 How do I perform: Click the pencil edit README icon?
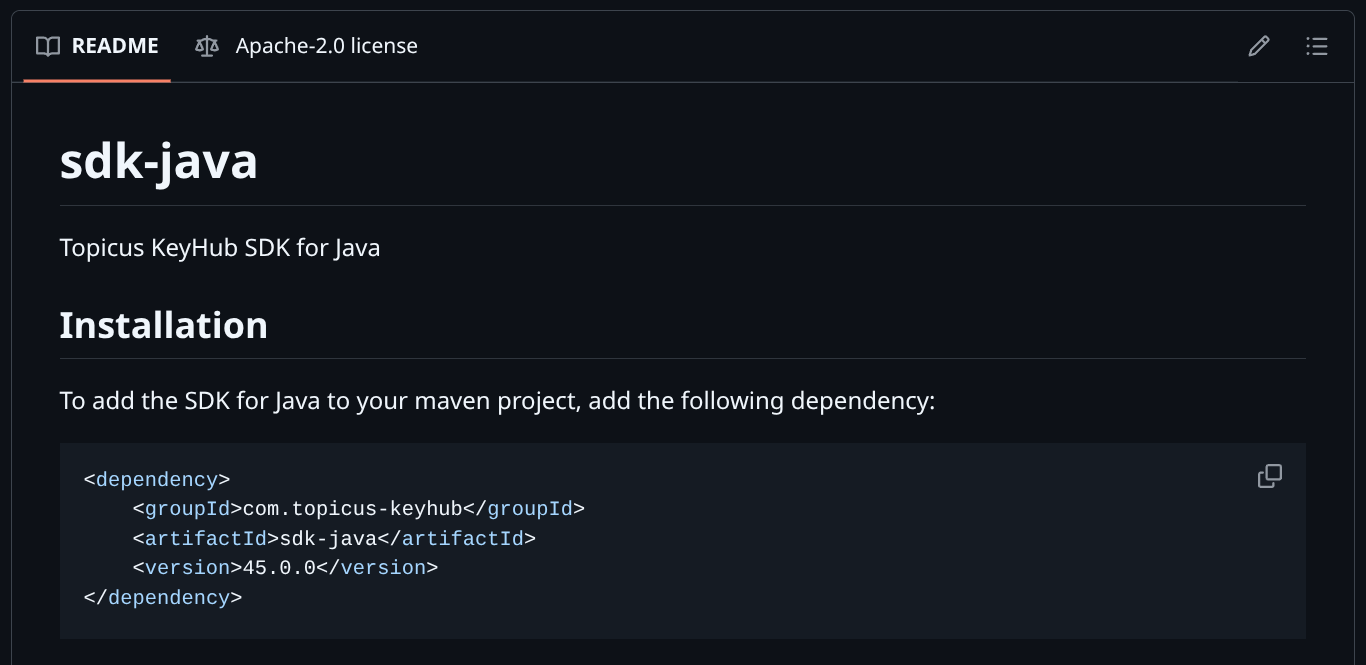tap(1259, 46)
